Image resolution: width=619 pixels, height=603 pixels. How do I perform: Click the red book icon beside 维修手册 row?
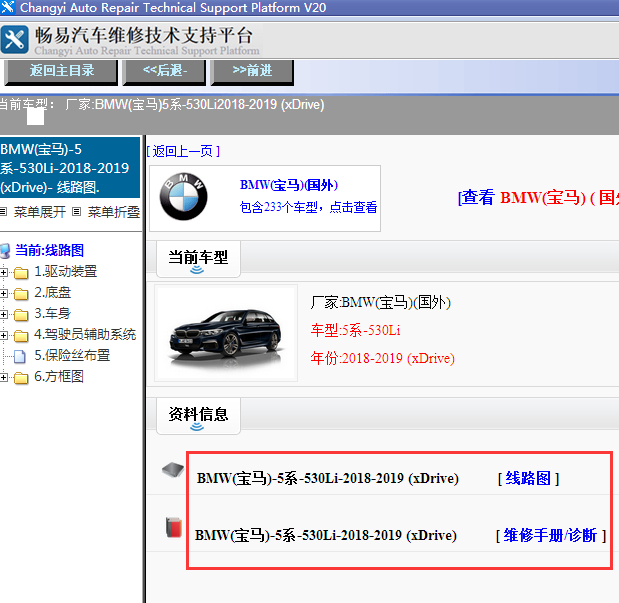[174, 527]
